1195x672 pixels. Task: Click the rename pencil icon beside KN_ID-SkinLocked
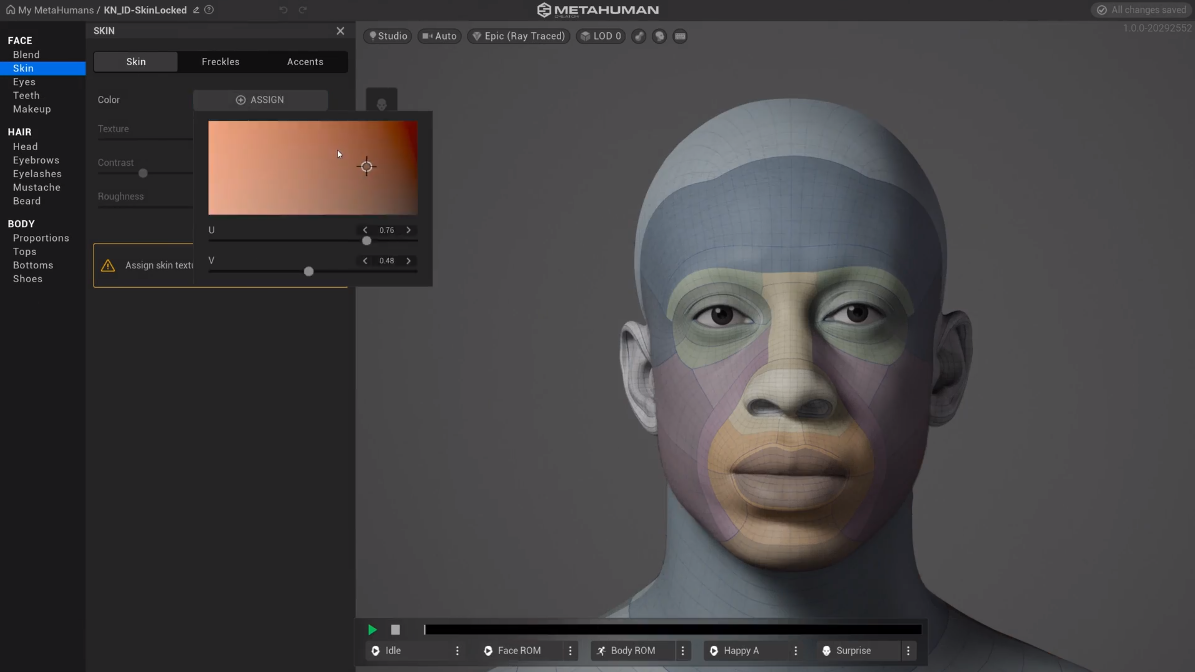[x=196, y=10]
